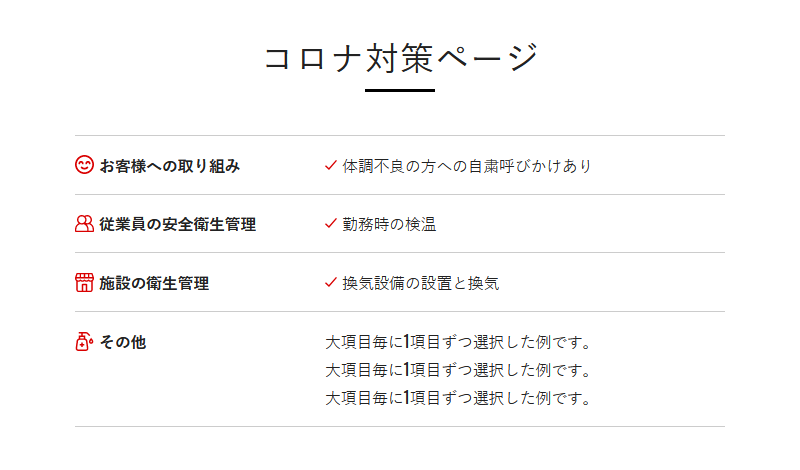Click the text 勤務時の検温

coord(389,225)
